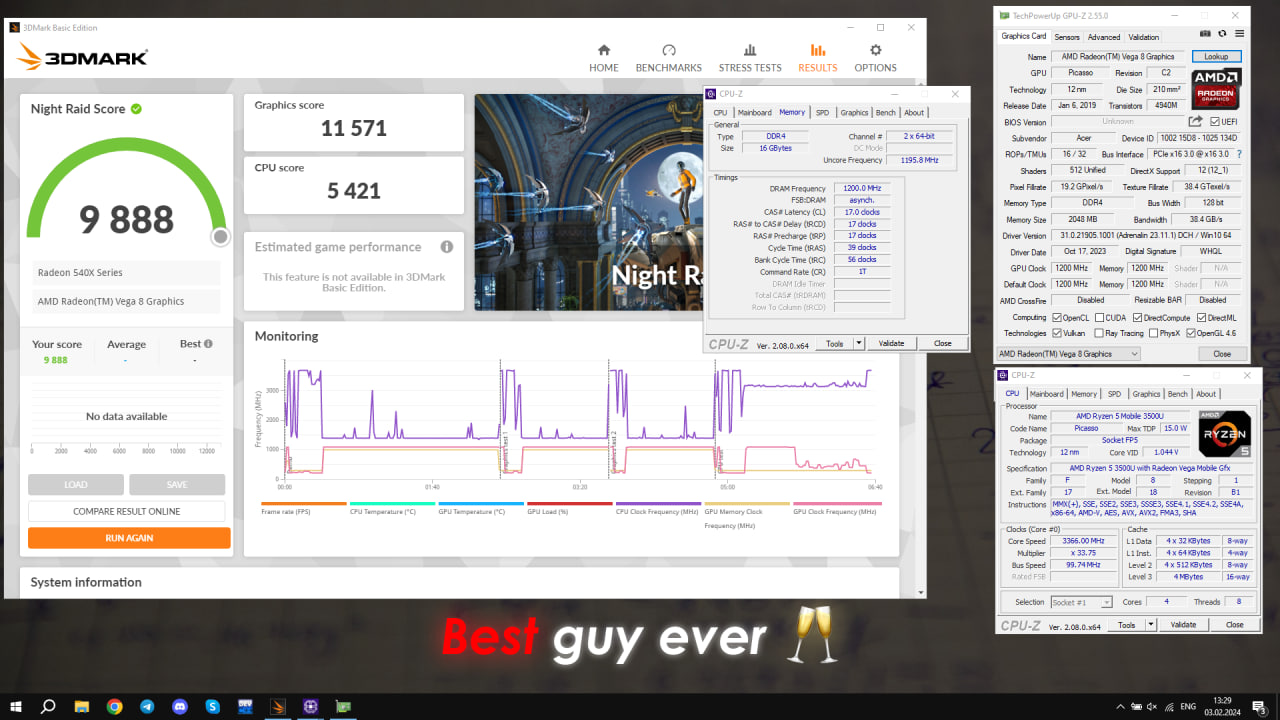Switch to the Advanced tab in GPU-Z
Image resolution: width=1280 pixels, height=720 pixels.
point(1104,37)
